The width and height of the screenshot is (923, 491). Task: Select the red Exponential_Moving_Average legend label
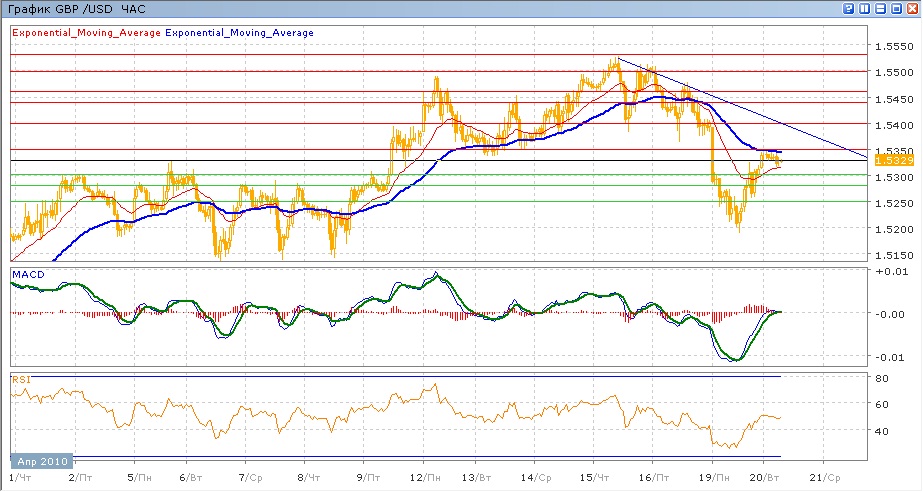86,33
